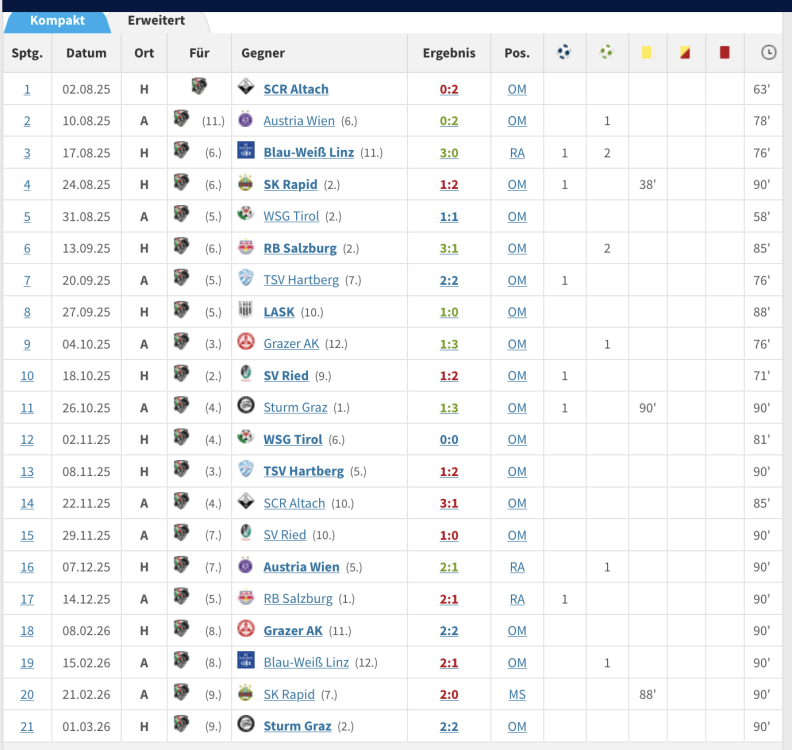Switch to the Kompakt tab
The width and height of the screenshot is (792, 750).
tap(57, 20)
